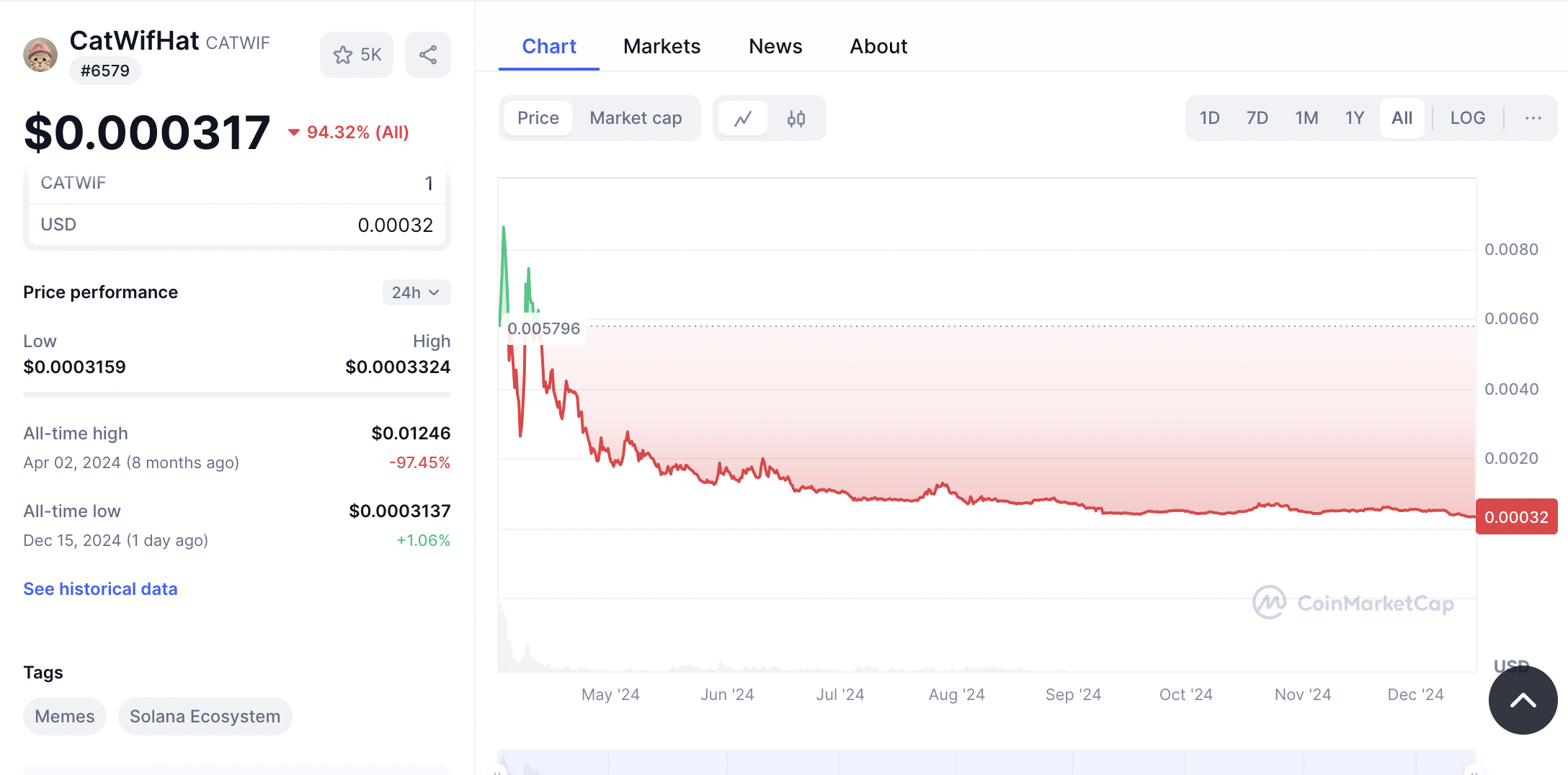Click the left handle of chart range navigator

point(498,769)
